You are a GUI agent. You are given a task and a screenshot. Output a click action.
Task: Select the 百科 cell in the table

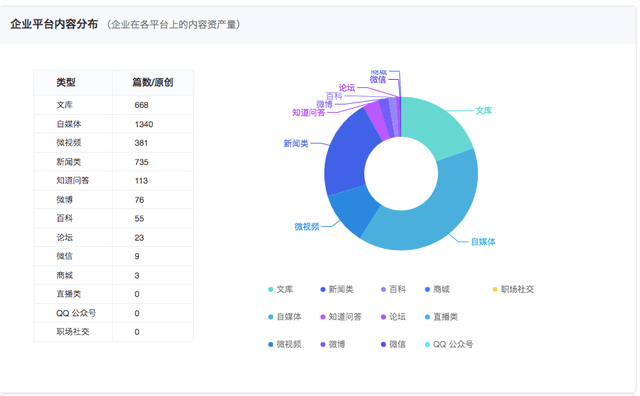73,218
